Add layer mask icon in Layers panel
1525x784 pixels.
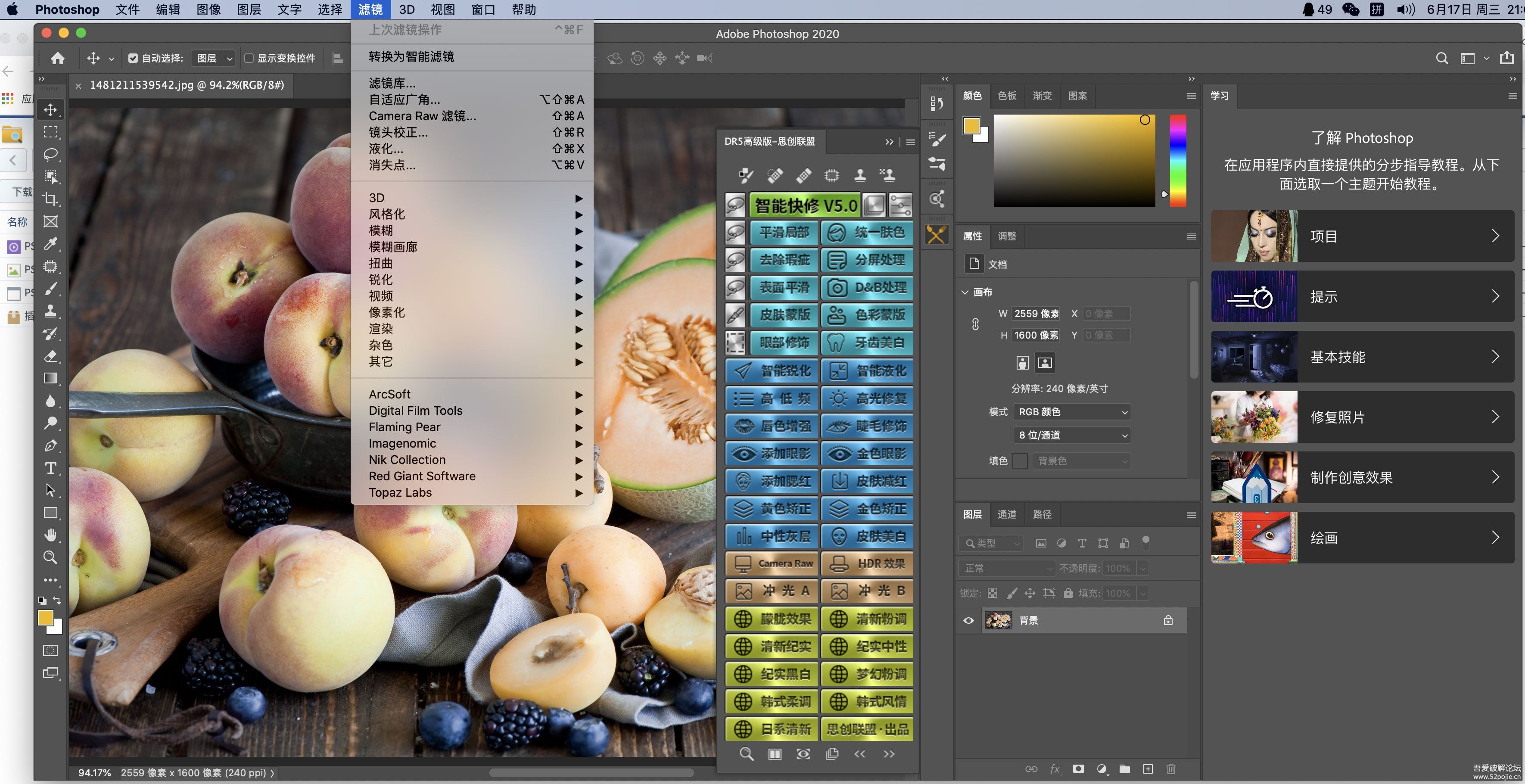point(1079,768)
